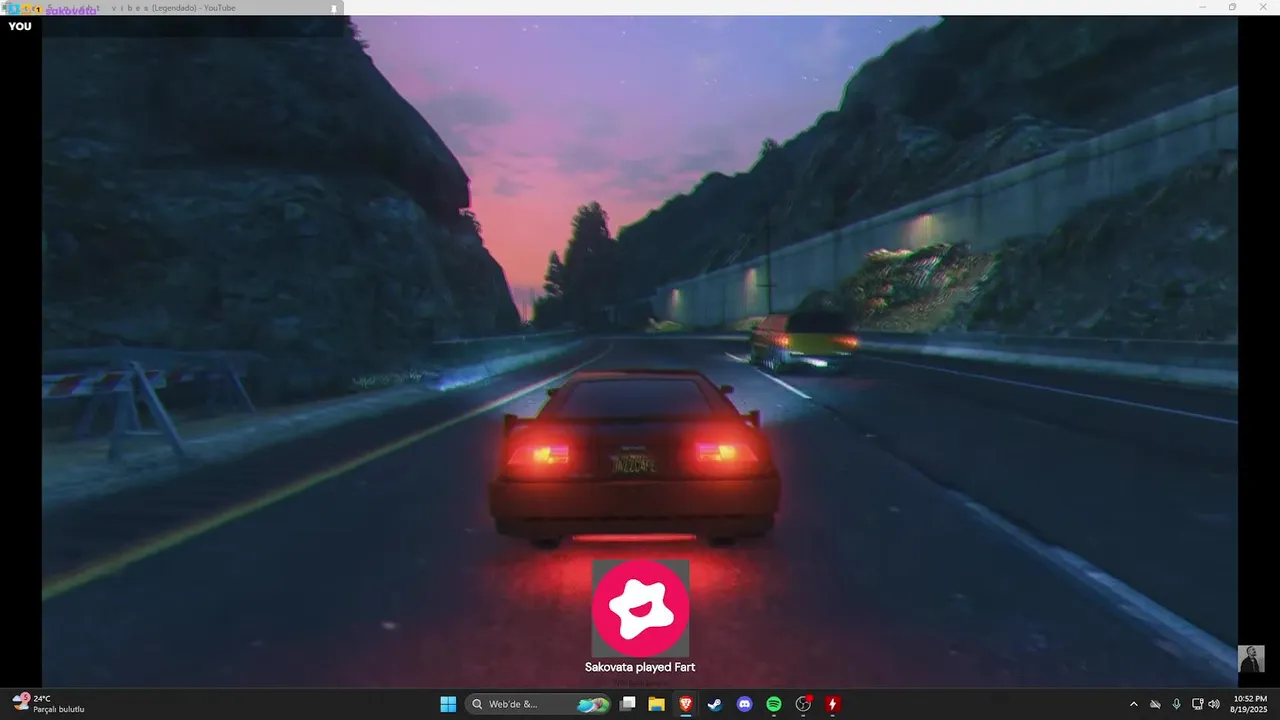Click the portrait thumbnail in the video corner

[1251, 659]
